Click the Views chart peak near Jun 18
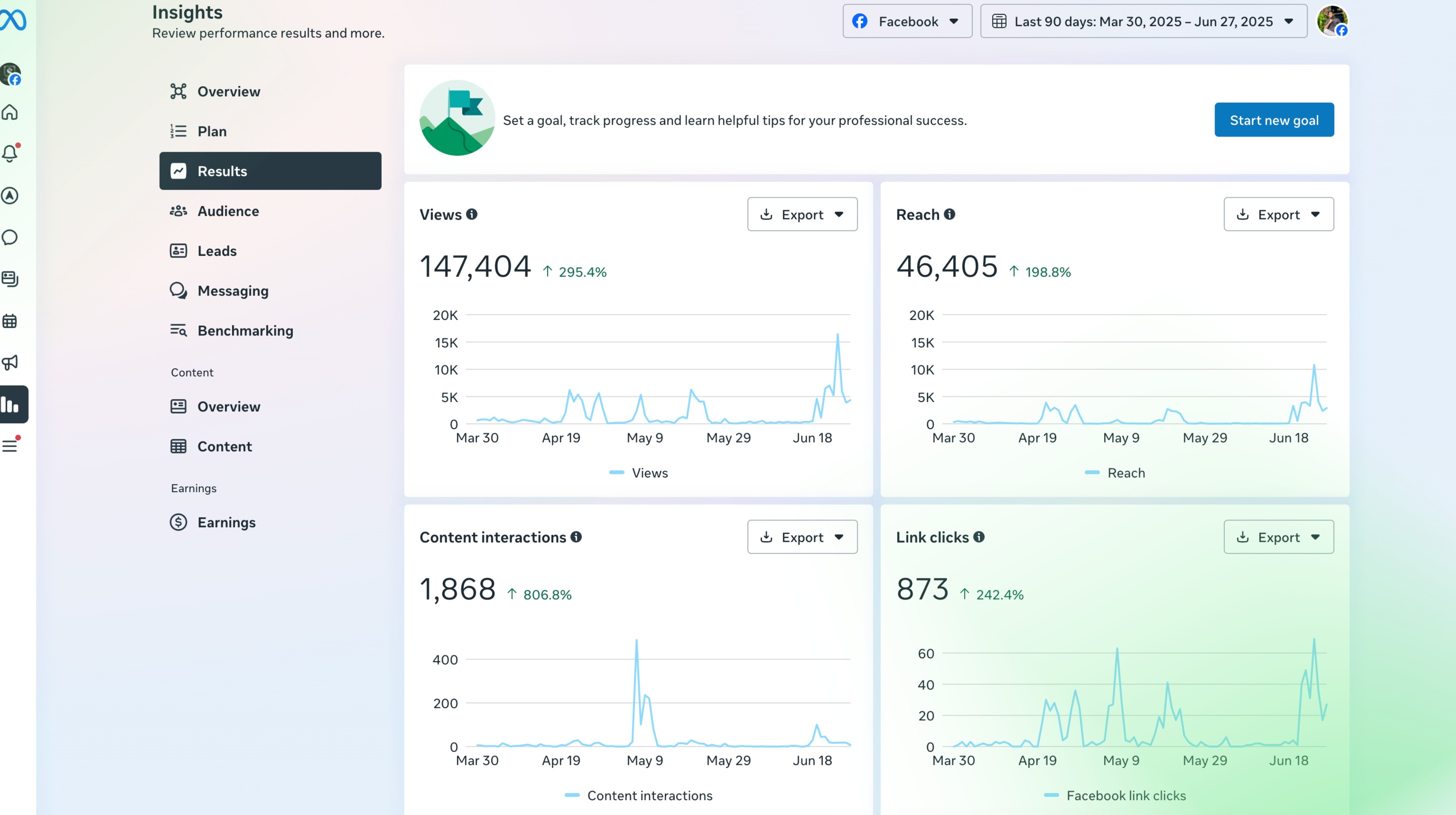The image size is (1456, 815). coord(837,335)
